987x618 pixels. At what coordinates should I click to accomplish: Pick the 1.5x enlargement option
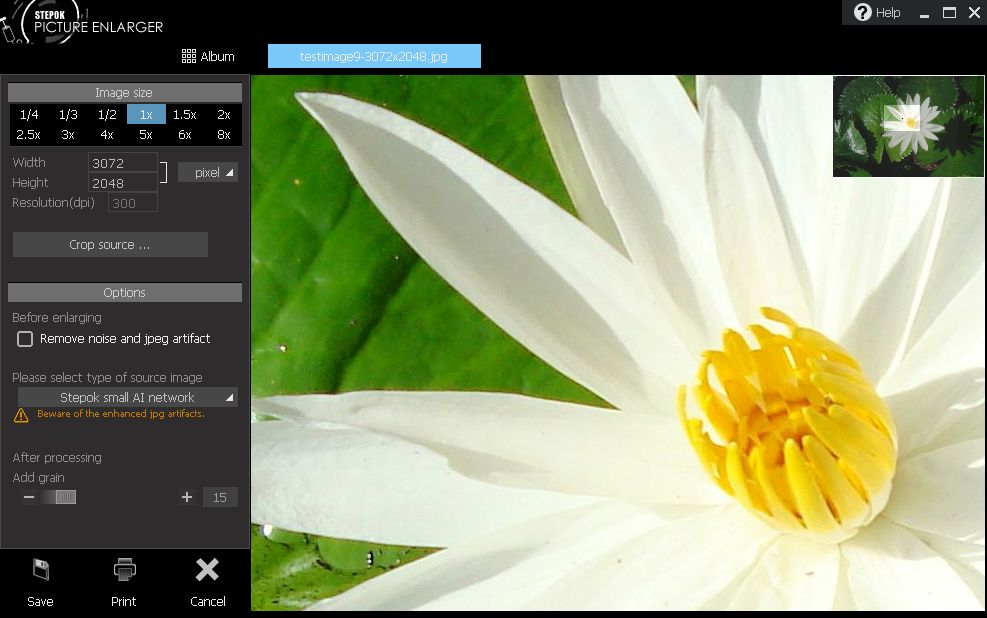click(184, 114)
